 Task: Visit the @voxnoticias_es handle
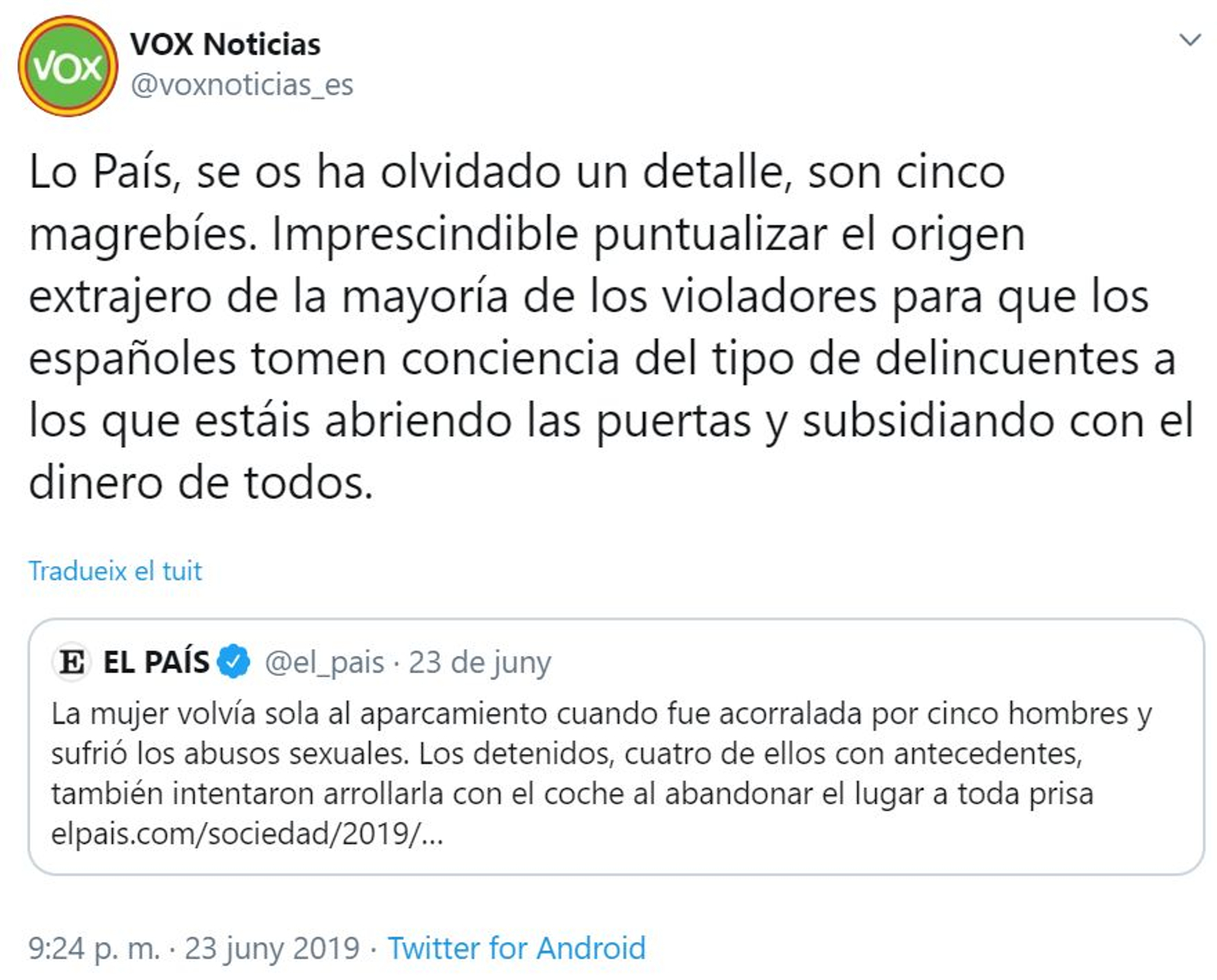242,84
